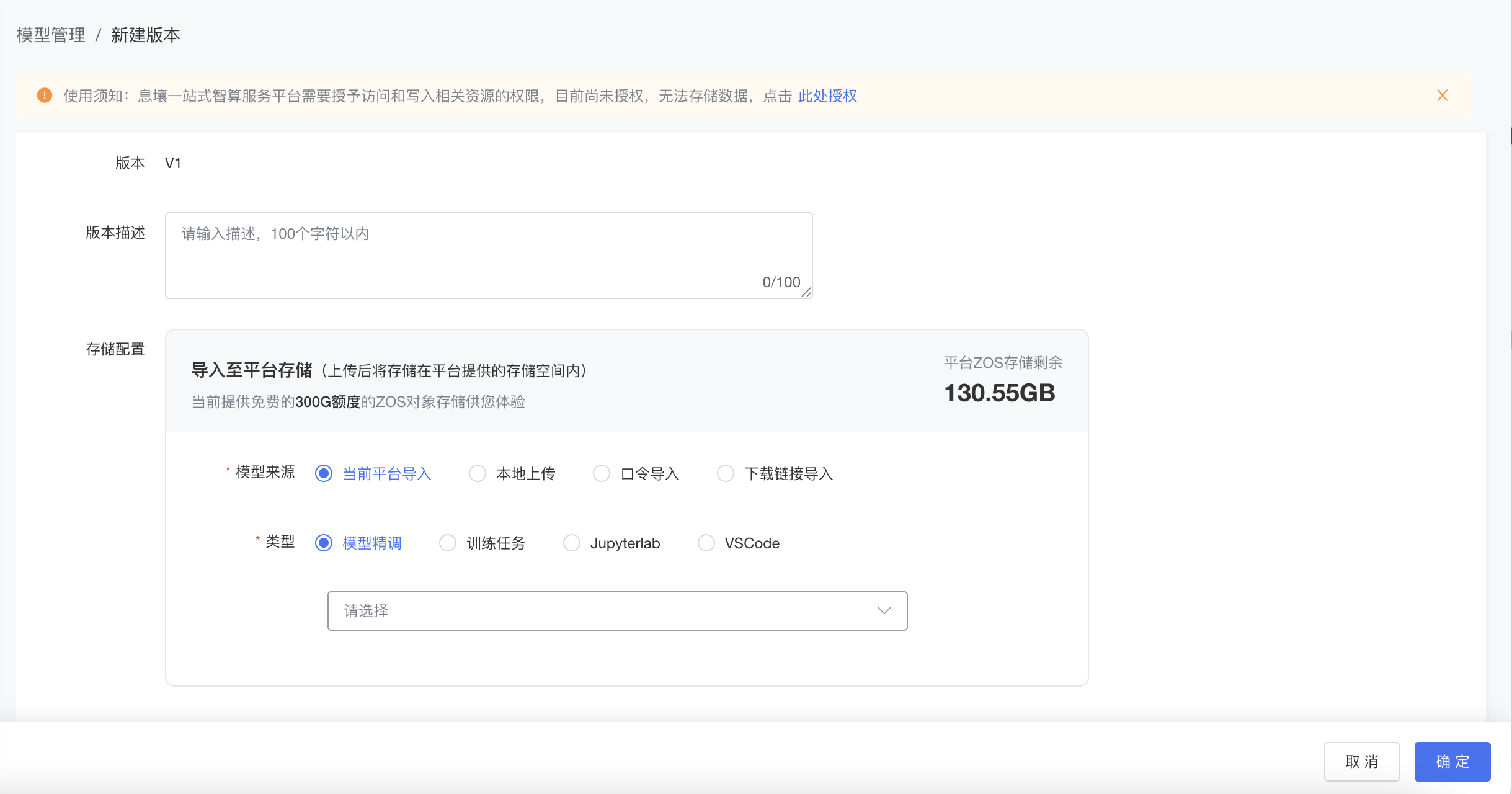This screenshot has height=794, width=1512.
Task: Click the 130.55GB remaining storage value
Action: [x=999, y=393]
